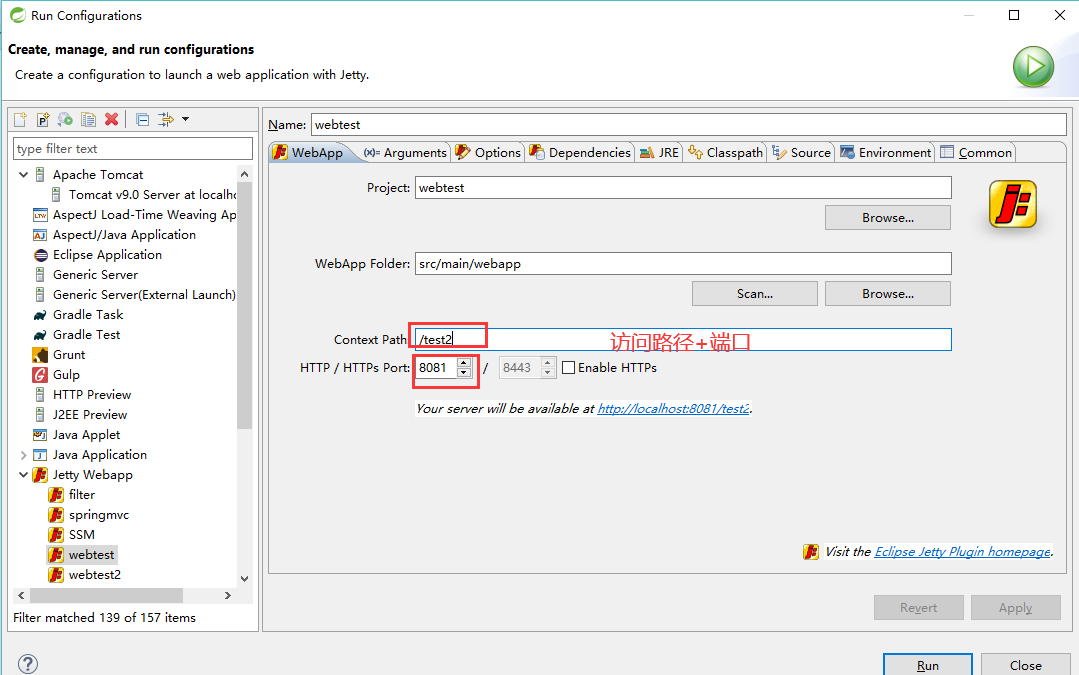Select HTTP Preview entry
1079x675 pixels.
click(x=82, y=395)
